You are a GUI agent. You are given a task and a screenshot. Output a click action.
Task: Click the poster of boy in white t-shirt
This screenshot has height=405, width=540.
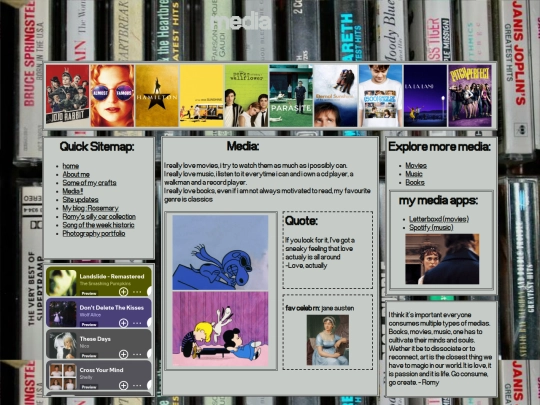pos(381,95)
